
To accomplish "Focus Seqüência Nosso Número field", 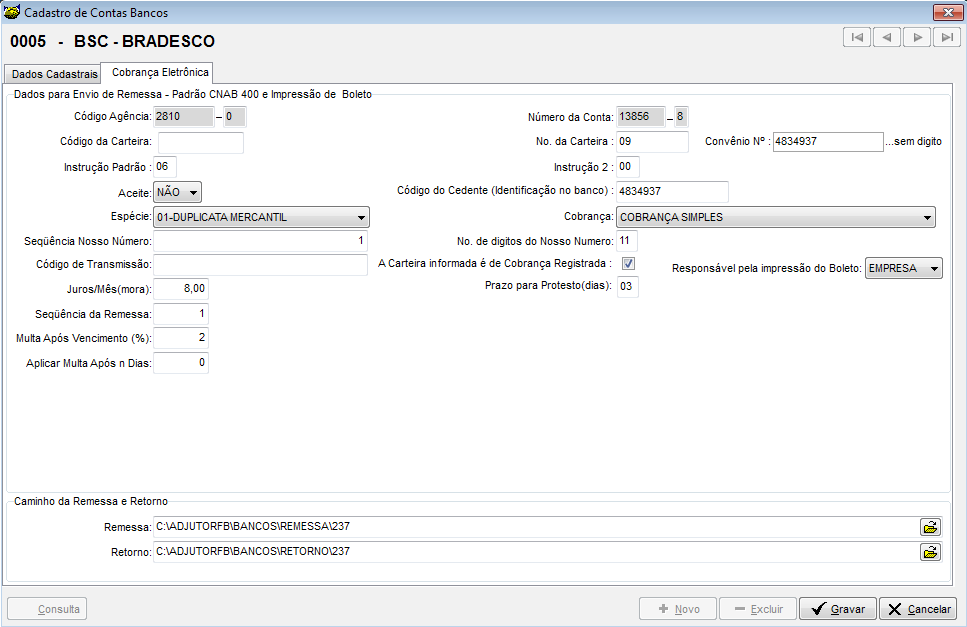I will [x=260, y=241].
